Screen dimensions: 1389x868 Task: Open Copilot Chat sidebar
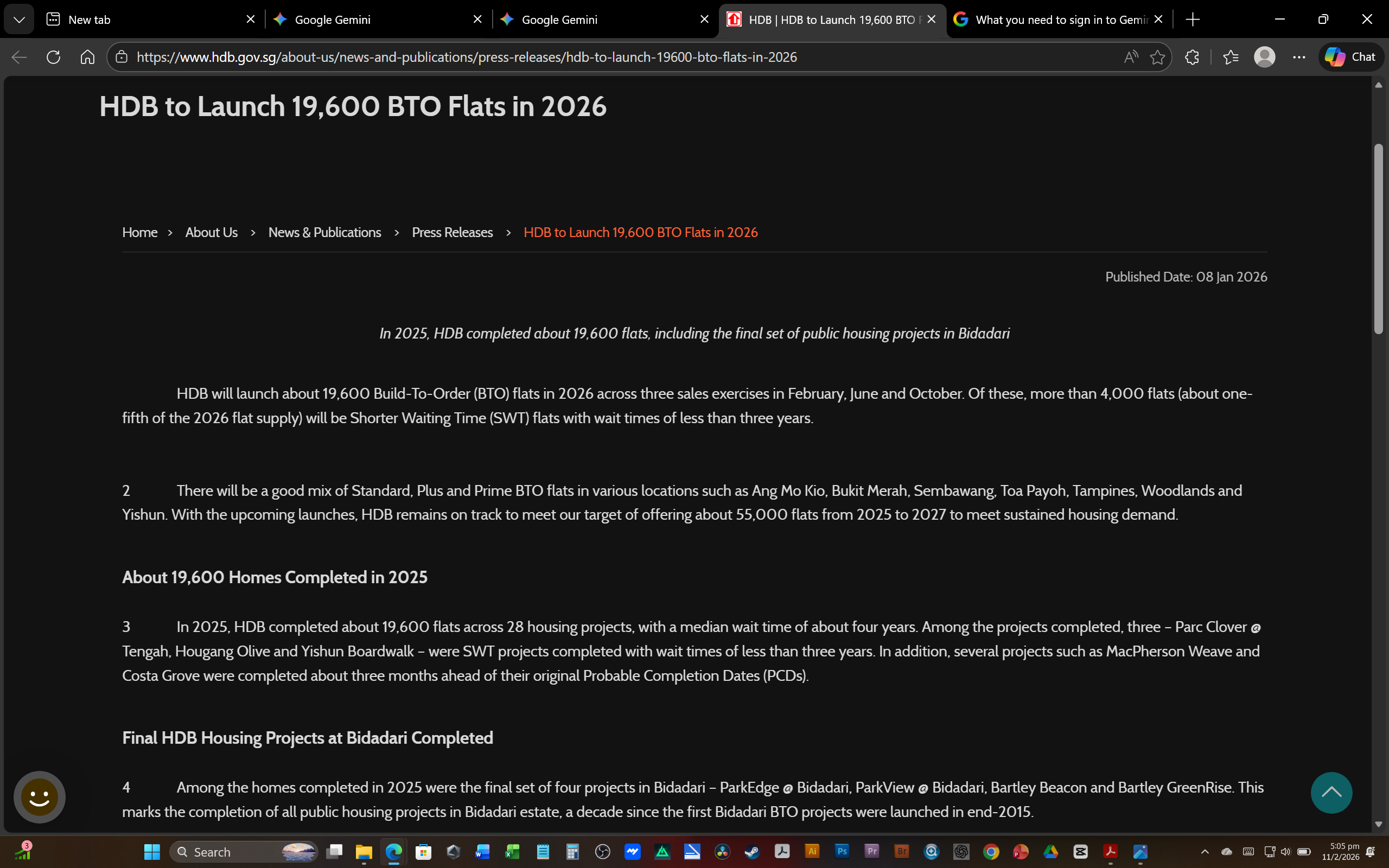click(x=1350, y=57)
